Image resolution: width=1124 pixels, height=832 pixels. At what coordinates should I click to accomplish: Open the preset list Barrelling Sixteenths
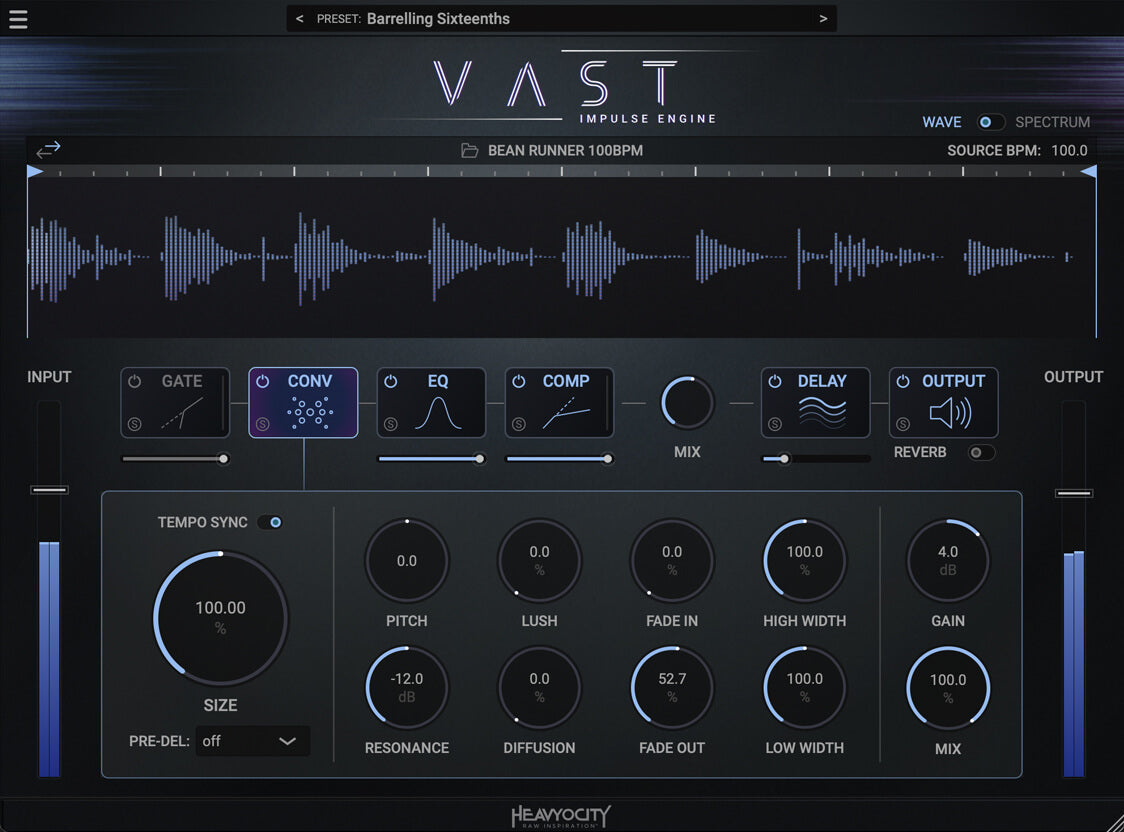click(438, 19)
